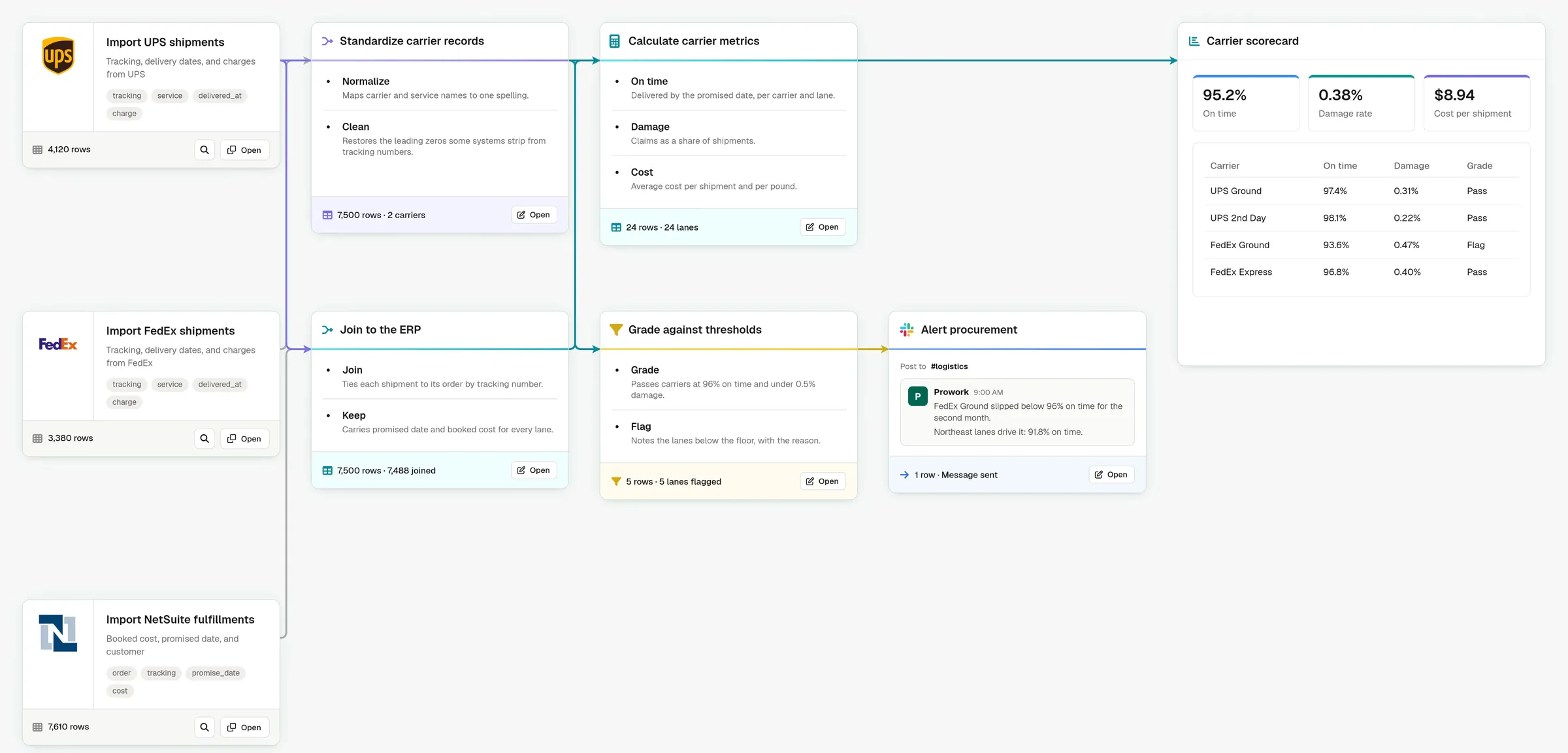This screenshot has height=753, width=1568.
Task: Click the 95.2% On time metric card
Action: 1246,103
